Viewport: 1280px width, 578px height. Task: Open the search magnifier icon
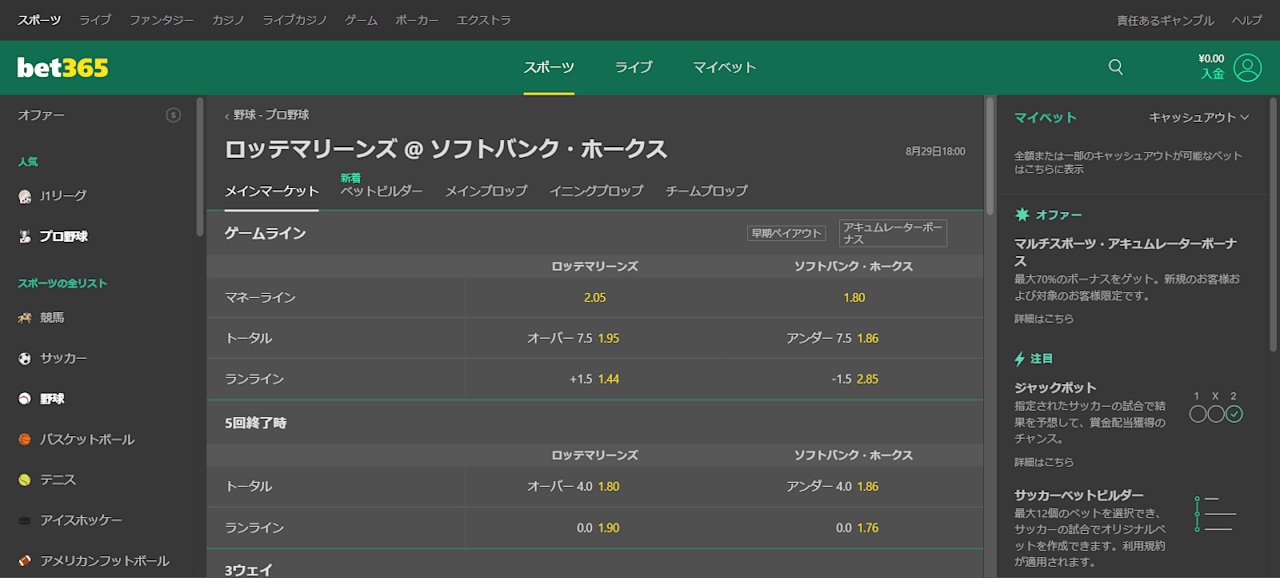(1116, 67)
